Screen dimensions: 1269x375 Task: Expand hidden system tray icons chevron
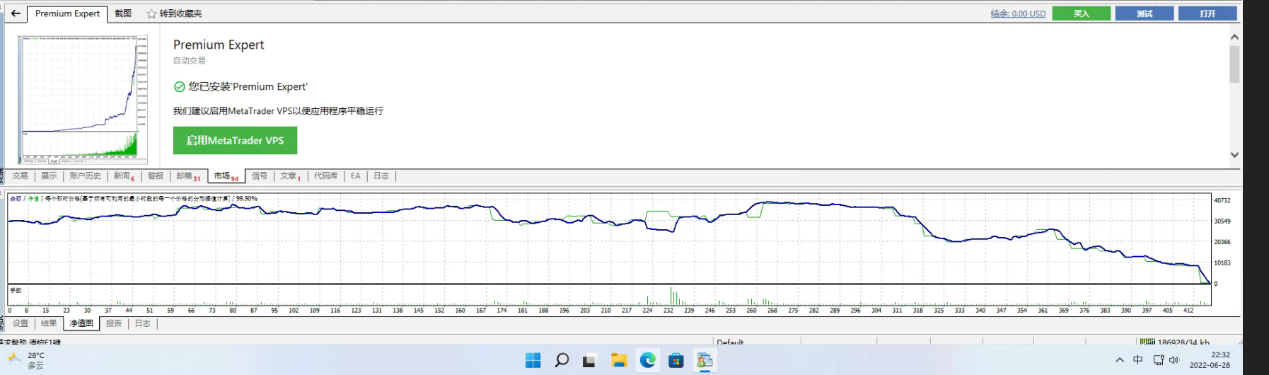click(1118, 359)
